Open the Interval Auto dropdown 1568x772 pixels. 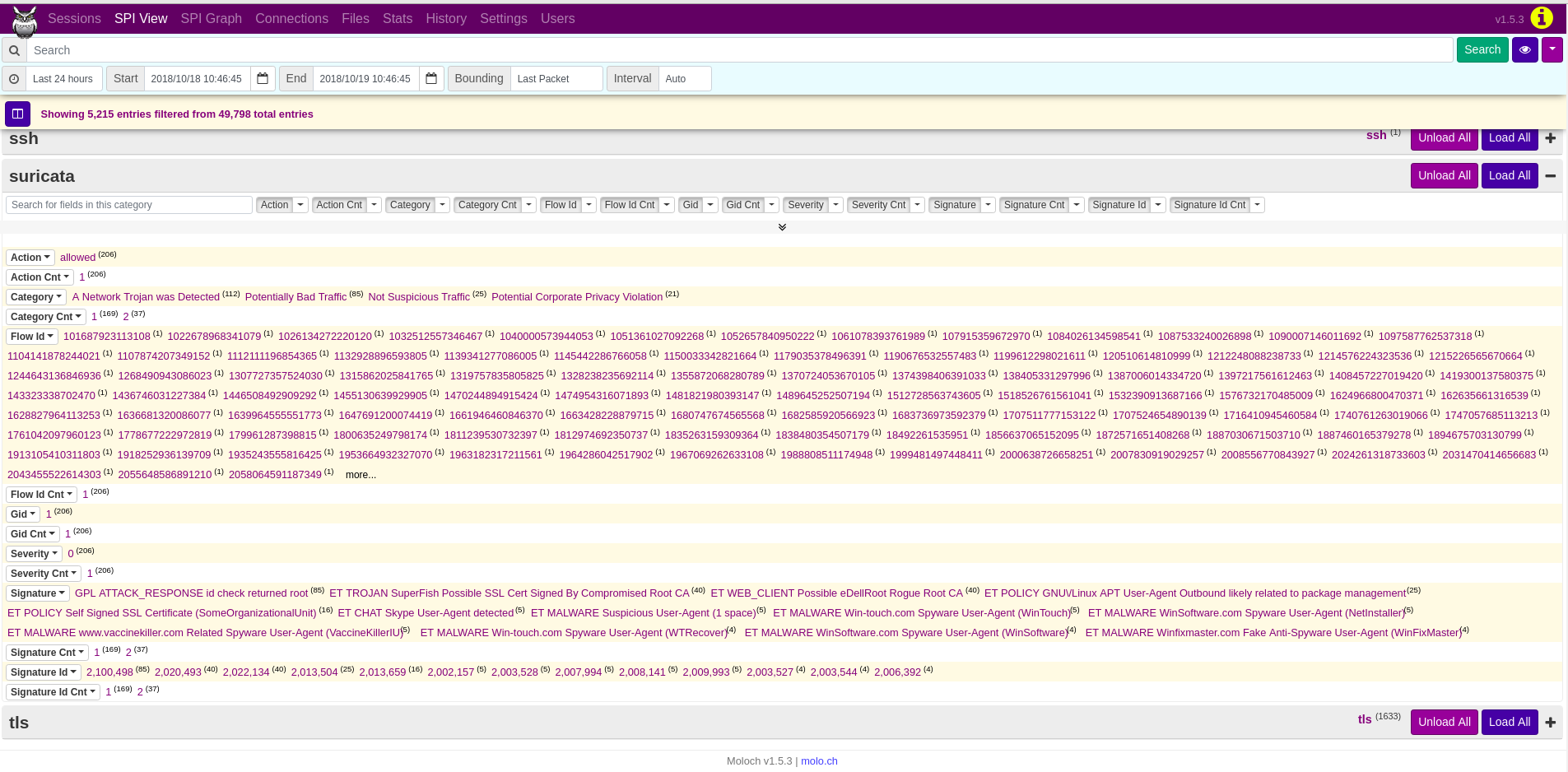[685, 79]
